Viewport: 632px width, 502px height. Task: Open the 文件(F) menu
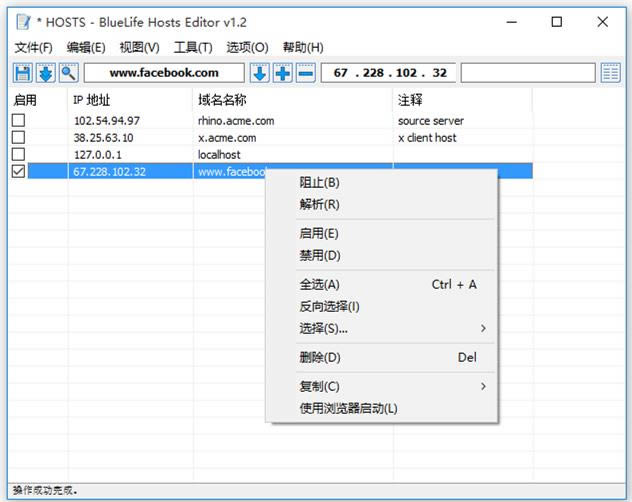click(33, 48)
